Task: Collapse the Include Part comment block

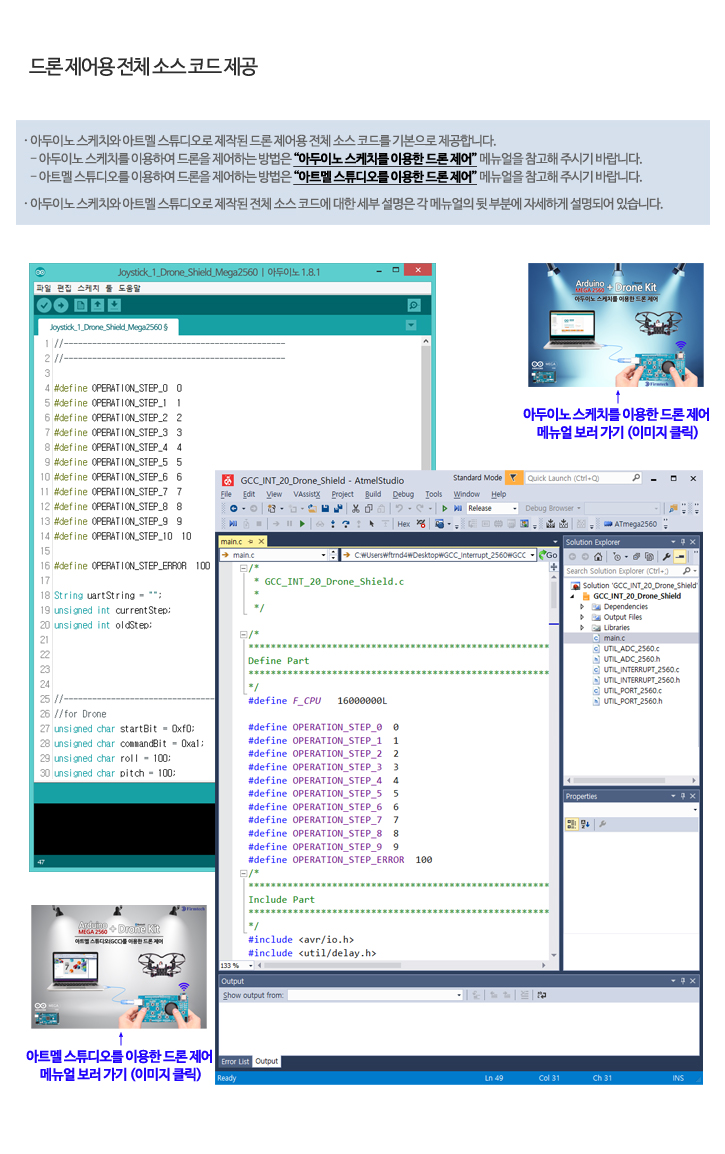Action: tap(243, 873)
